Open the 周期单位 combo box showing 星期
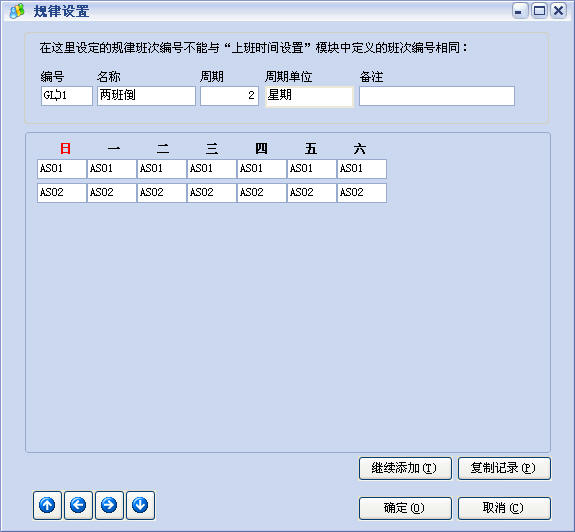 pyautogui.click(x=309, y=96)
